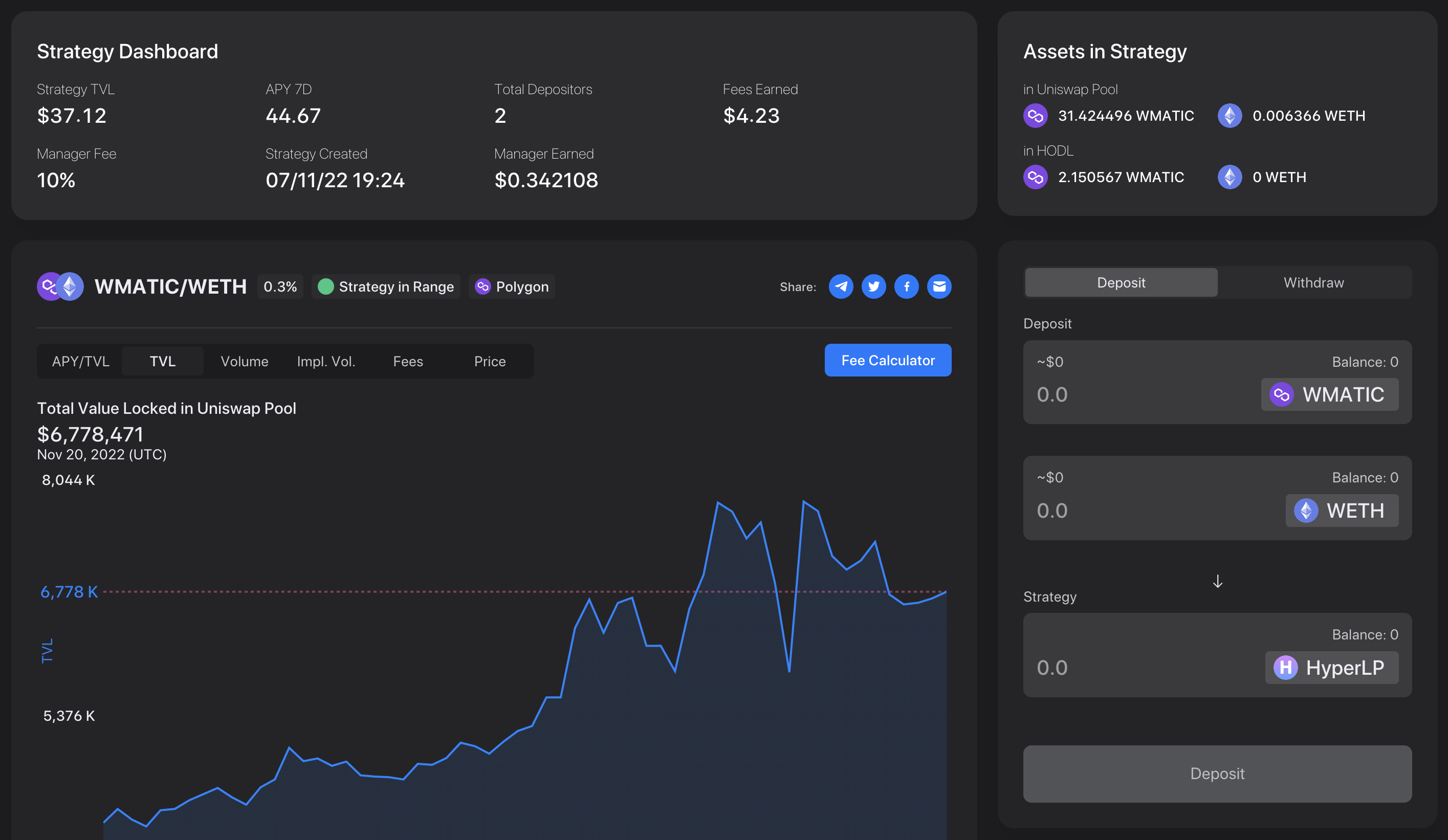
Task: Open the WMATIC token selector
Action: 1329,394
